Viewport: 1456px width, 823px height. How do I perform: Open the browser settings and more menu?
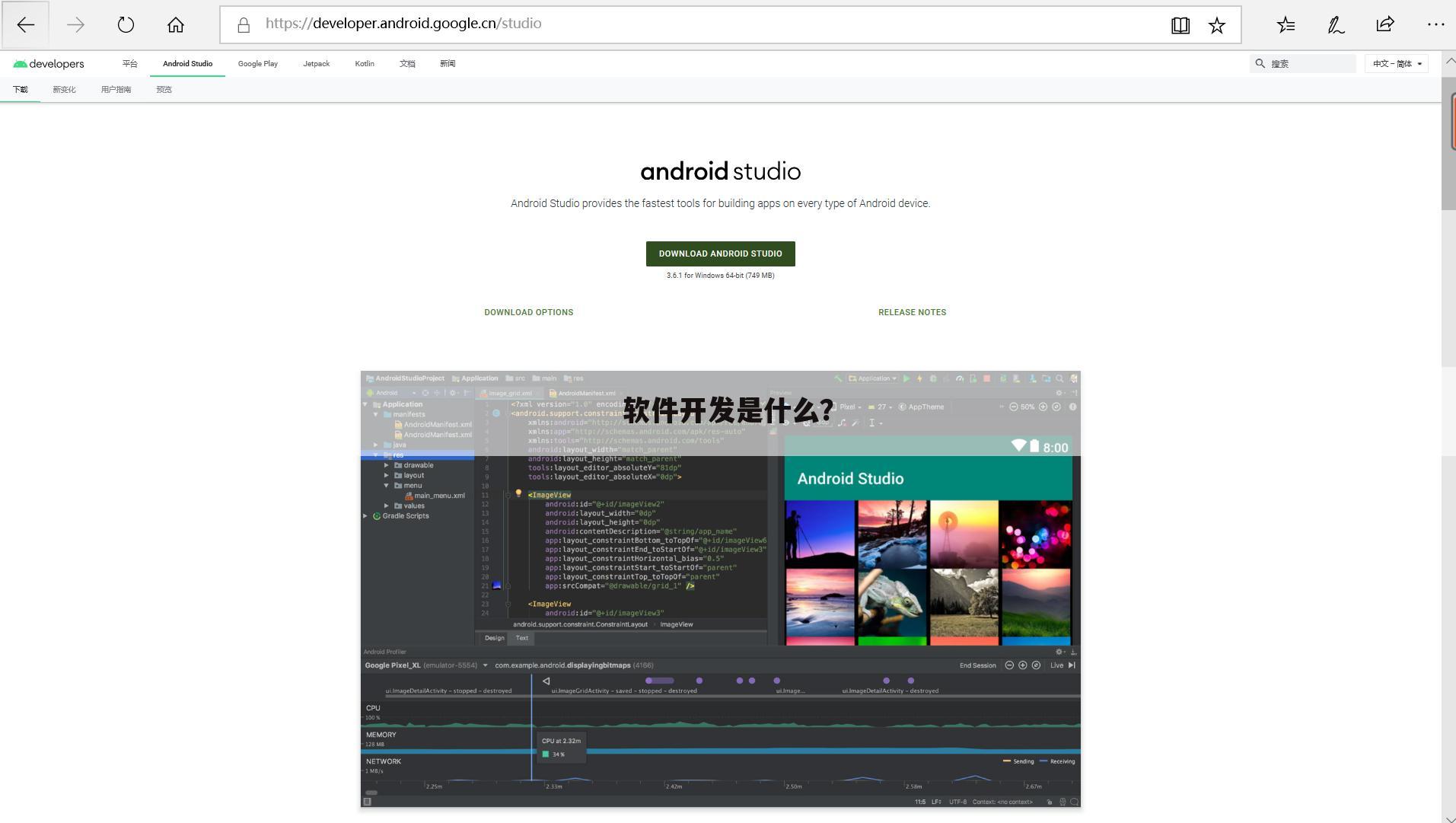click(1435, 24)
